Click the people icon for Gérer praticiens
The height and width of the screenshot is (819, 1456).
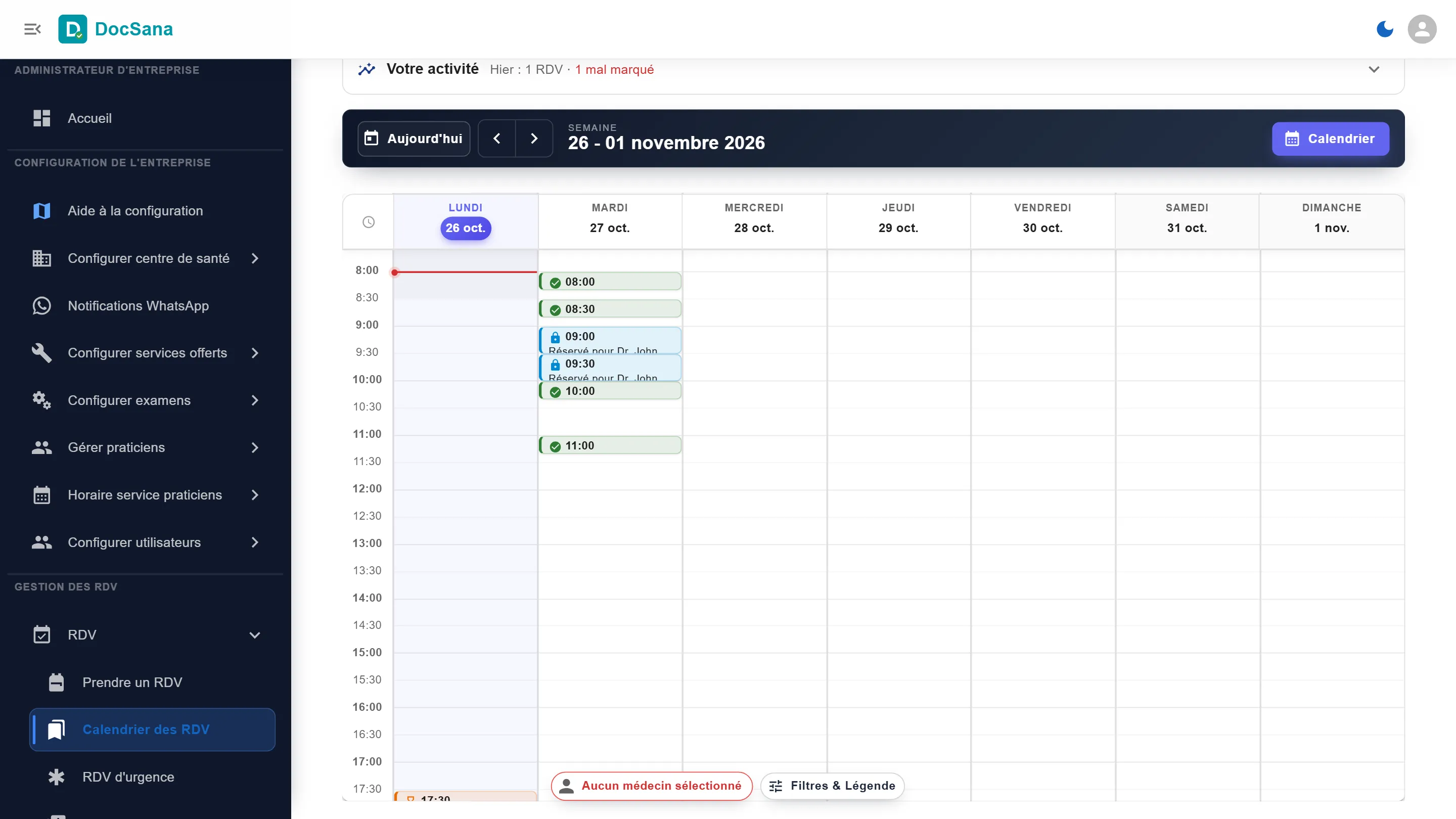42,447
